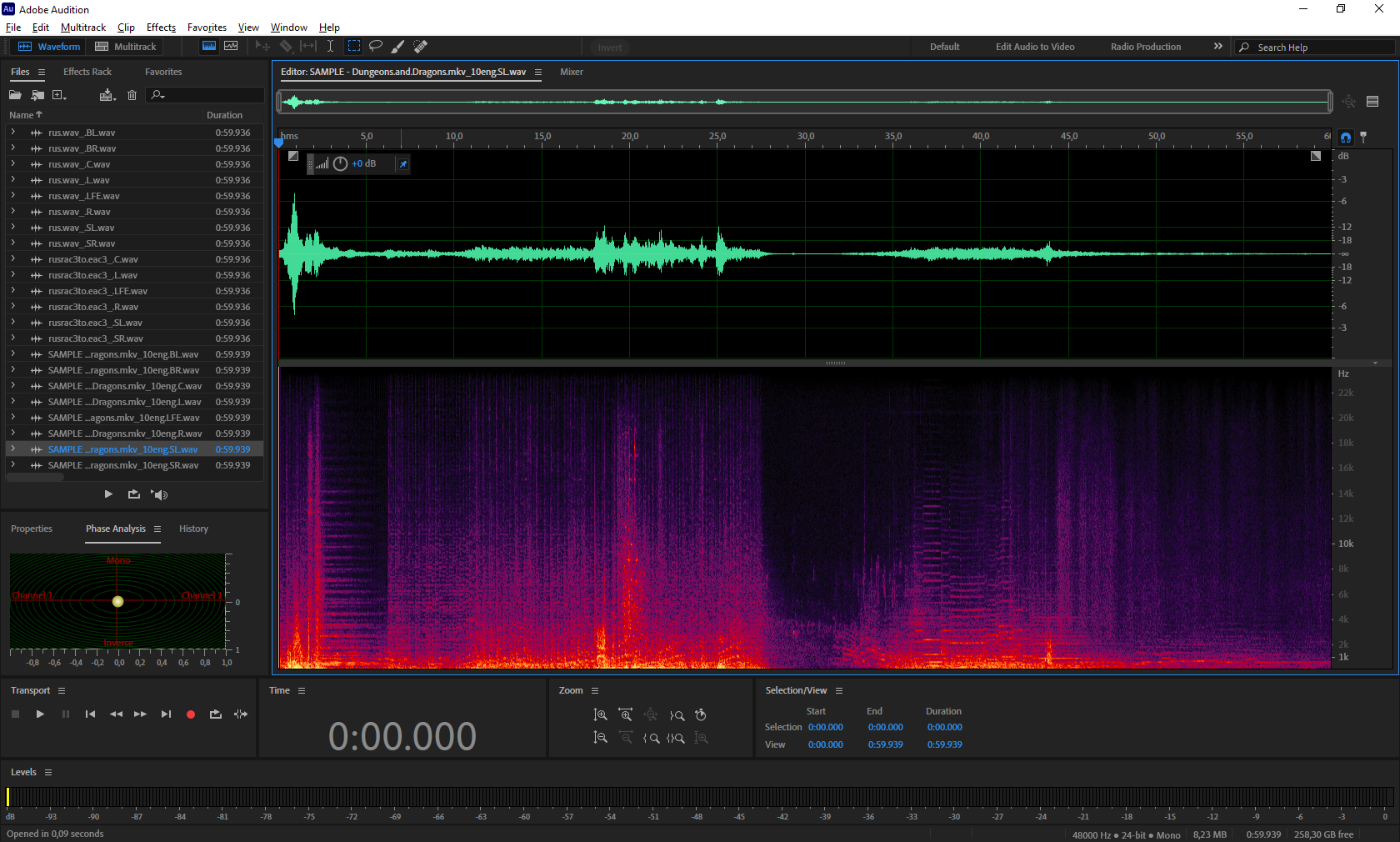Select Edit Audio to Video workspace
Viewport: 1400px width, 842px height.
pos(1035,47)
